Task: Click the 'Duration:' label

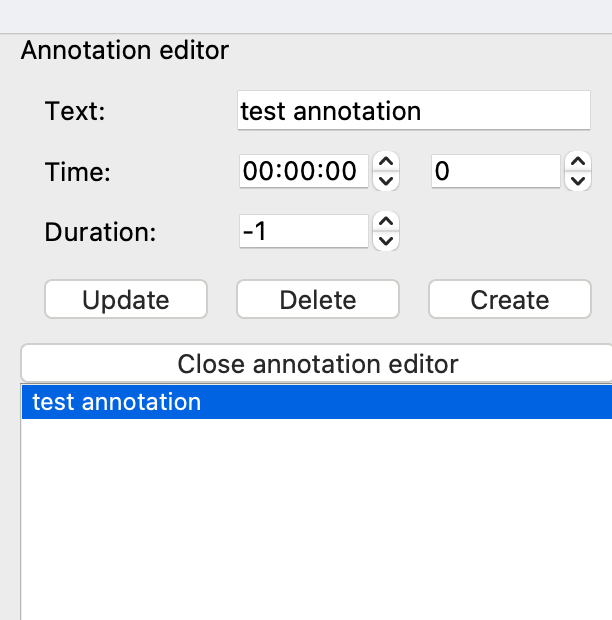Action: tap(101, 233)
